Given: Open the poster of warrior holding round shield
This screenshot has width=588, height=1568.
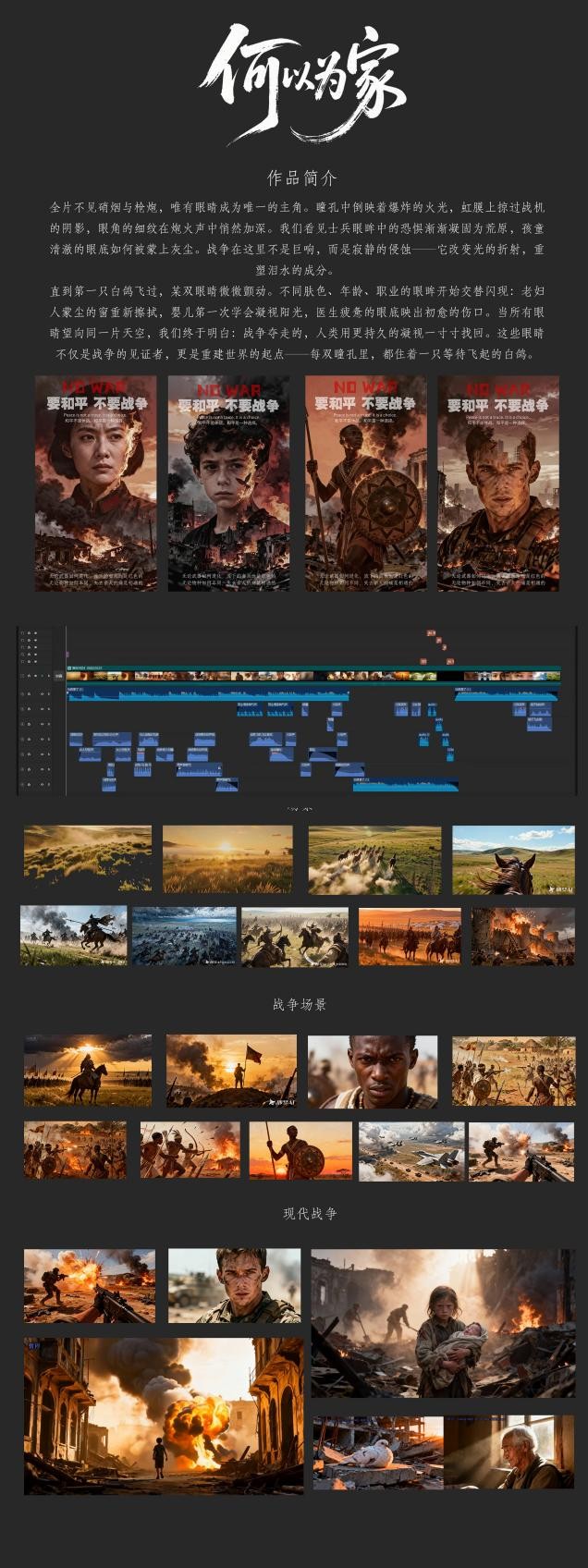Looking at the screenshot, I should [x=366, y=483].
